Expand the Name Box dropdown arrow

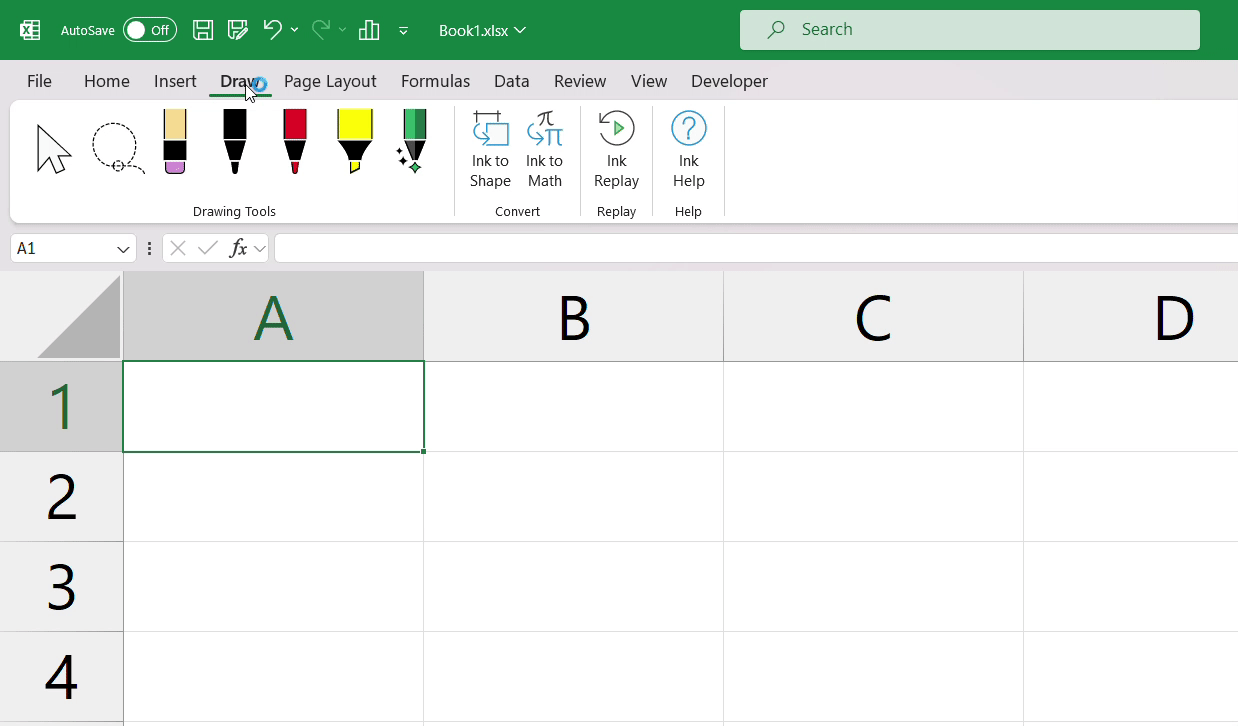pyautogui.click(x=124, y=249)
